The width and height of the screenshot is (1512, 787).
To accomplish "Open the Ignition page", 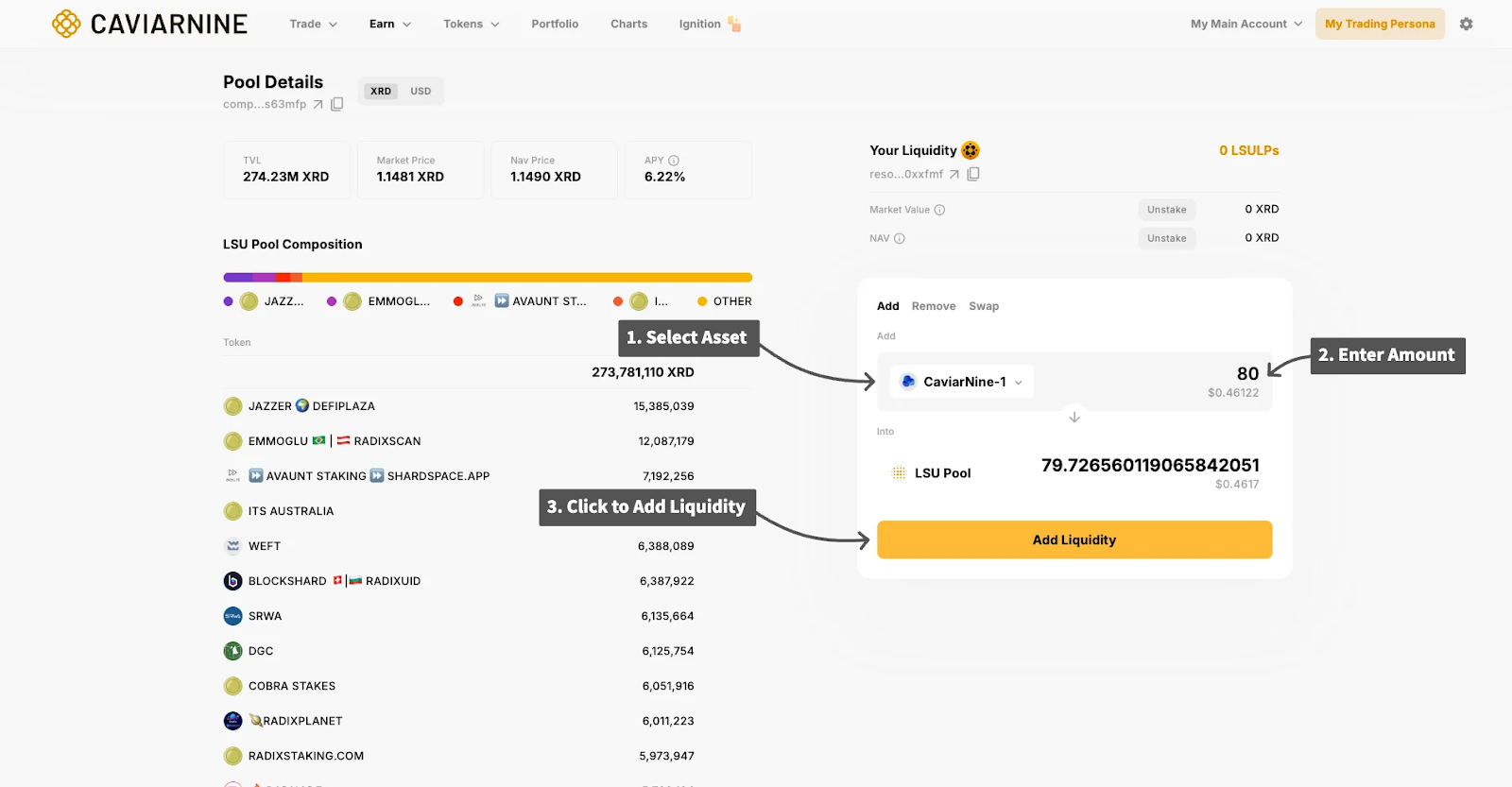I will (700, 24).
